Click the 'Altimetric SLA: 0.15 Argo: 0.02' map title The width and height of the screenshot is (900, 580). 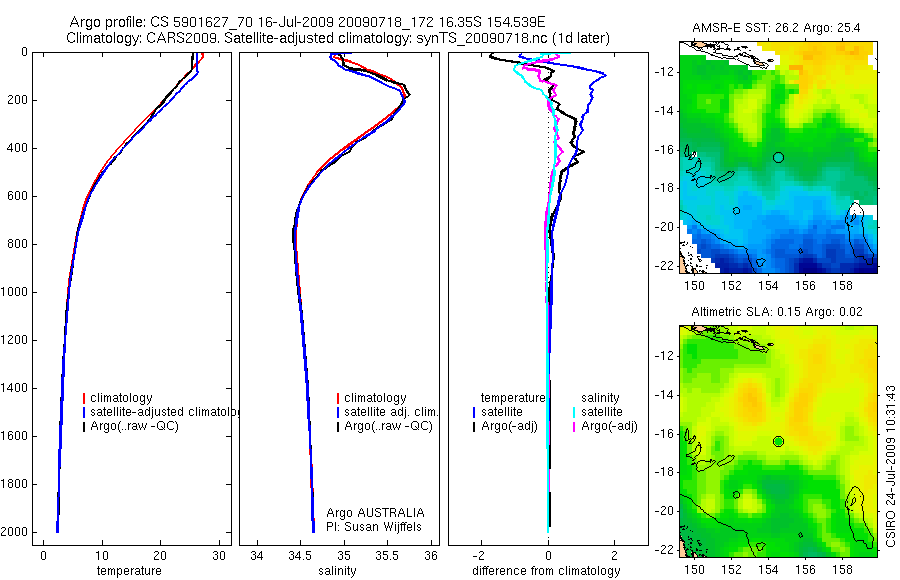777,312
